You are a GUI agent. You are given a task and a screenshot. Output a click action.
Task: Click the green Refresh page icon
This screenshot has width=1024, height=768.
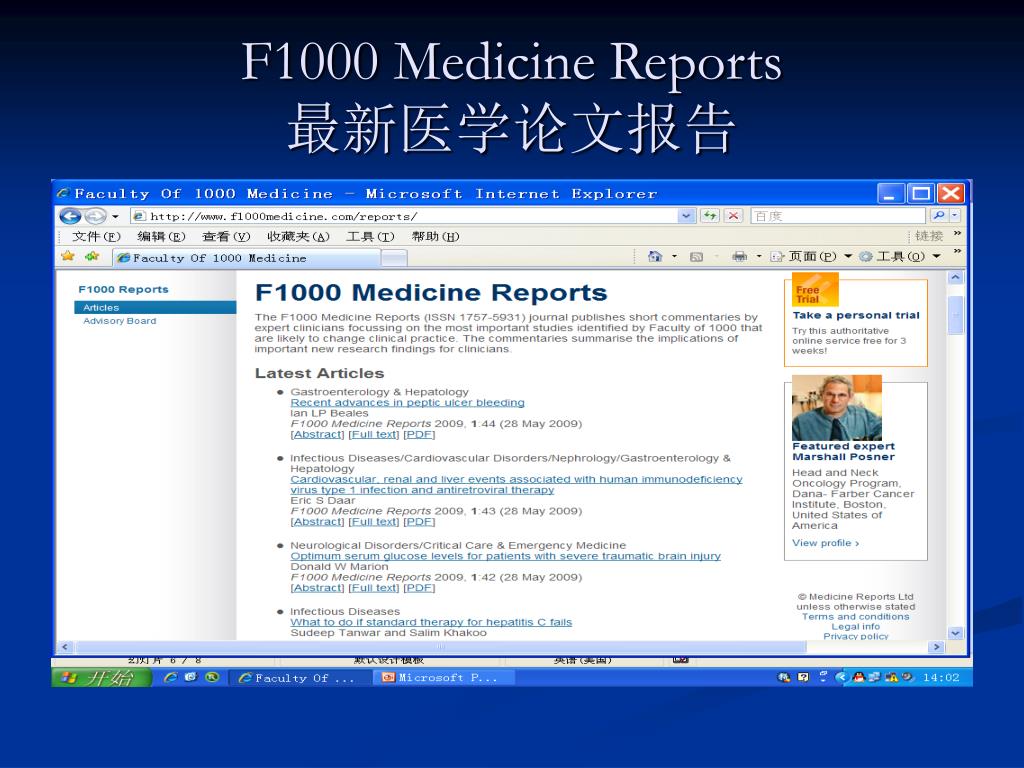[x=710, y=216]
